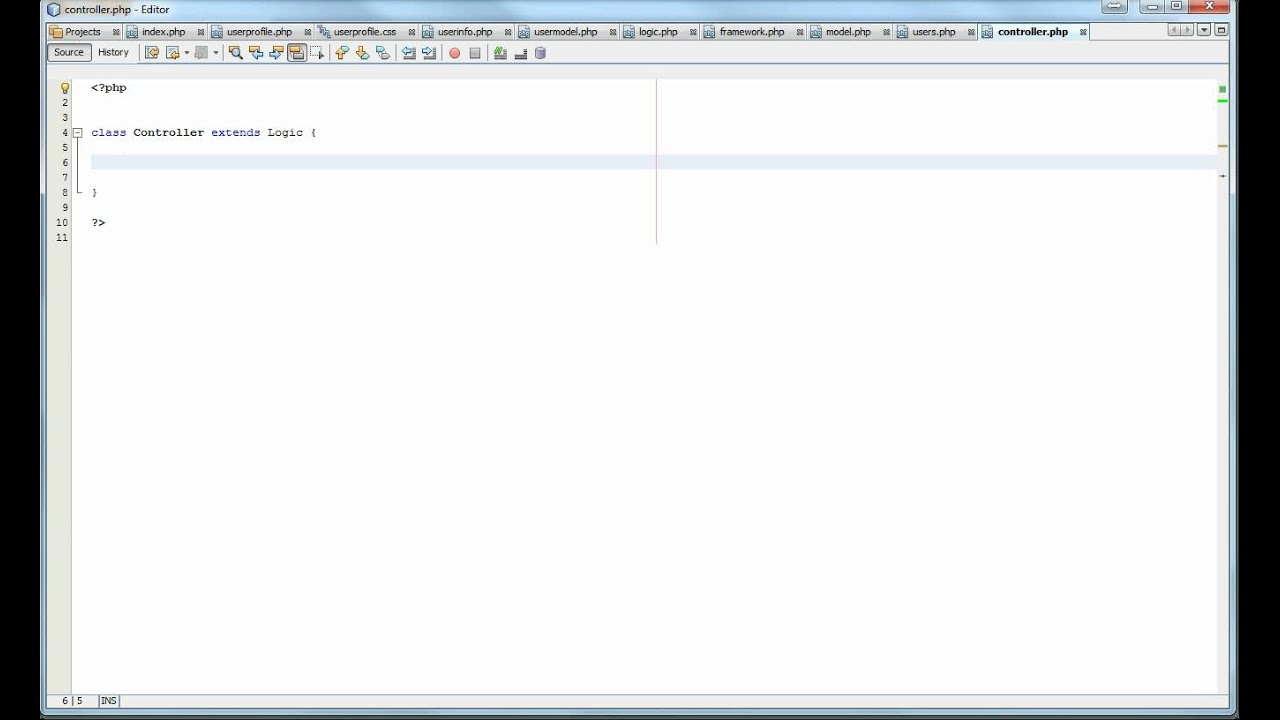Click the '6 | 5' cursor position indicator
The width and height of the screenshot is (1280, 720).
click(x=72, y=701)
